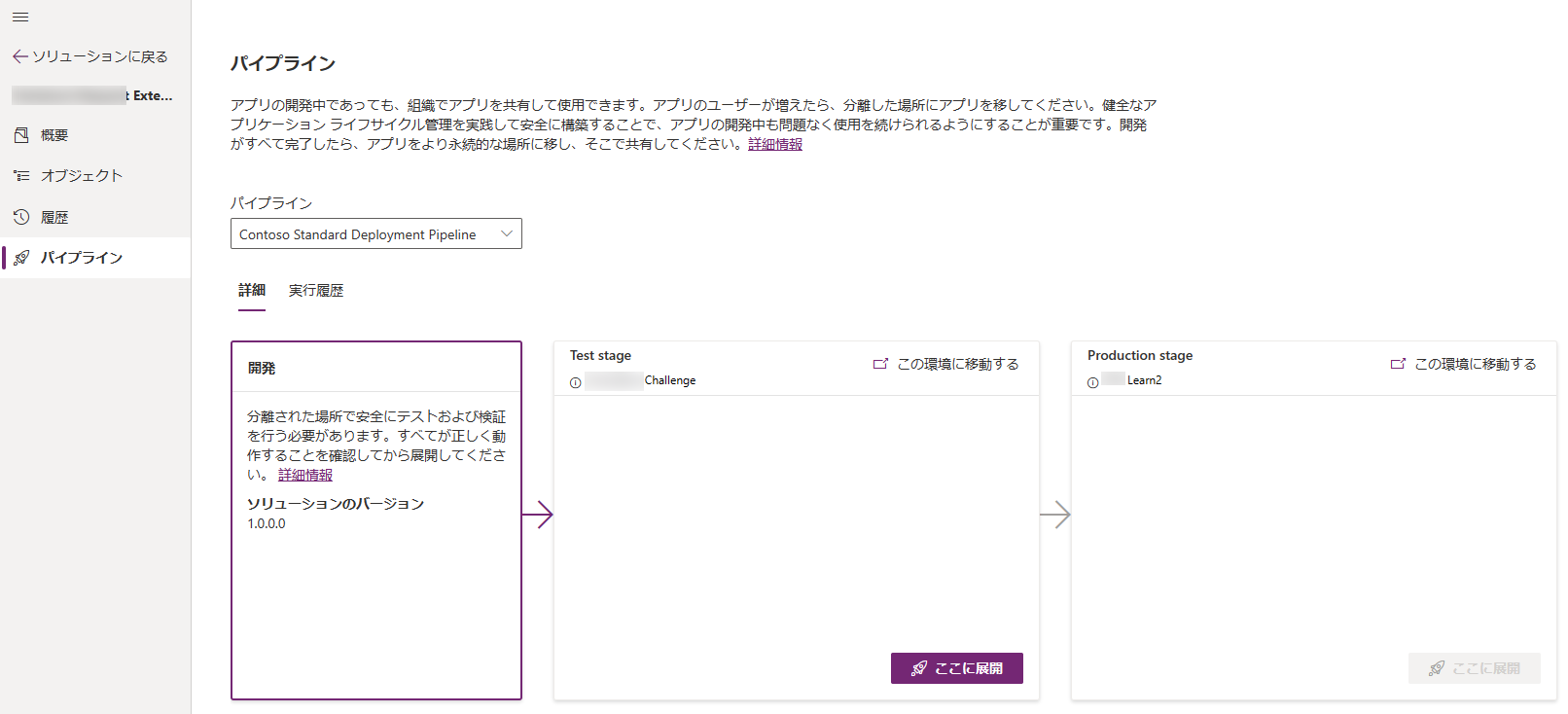The image size is (1568, 714).
Task: Click the pipeline rocket sidebar icon
Action: tap(21, 258)
